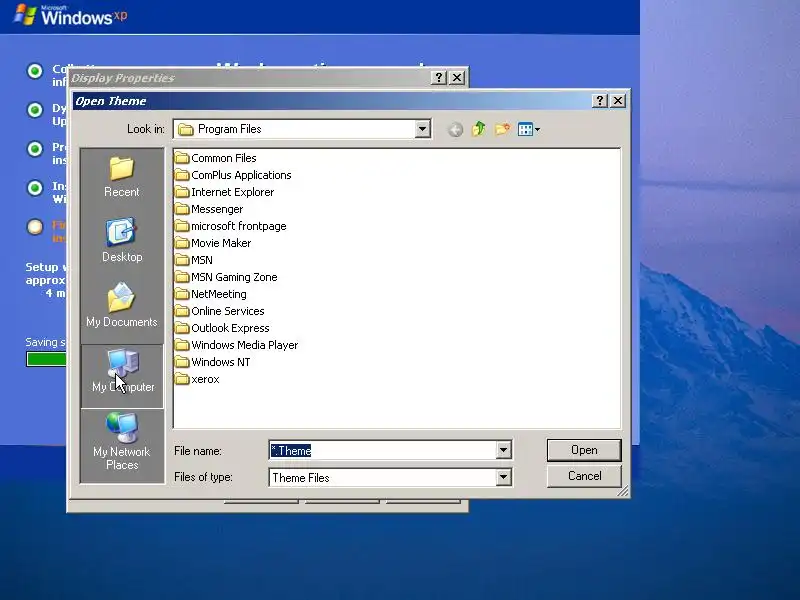The image size is (800, 600).
Task: Select the Messenger folder icon
Action: click(x=182, y=209)
